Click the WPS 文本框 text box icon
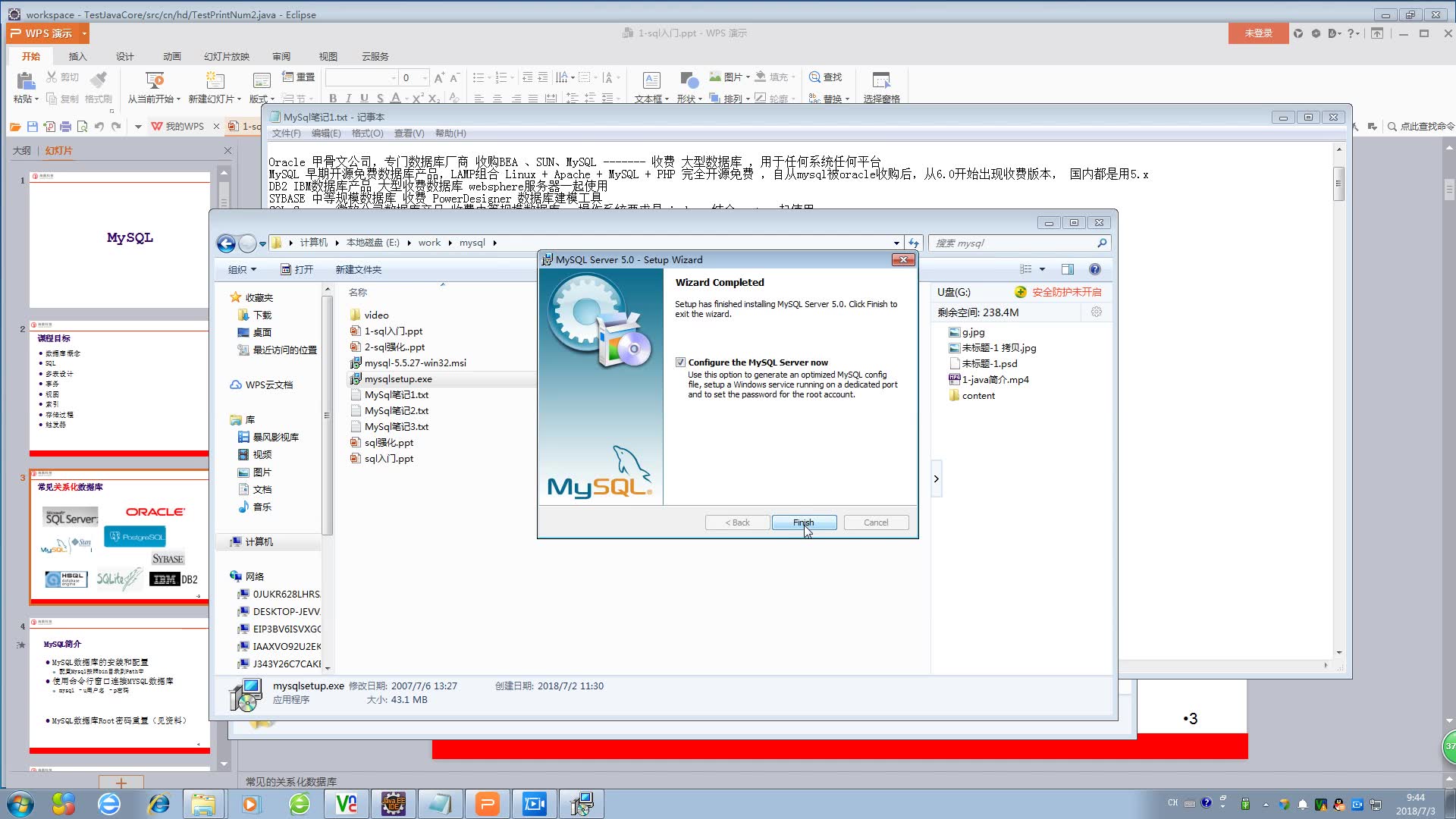This screenshot has width=1456, height=819. (651, 80)
